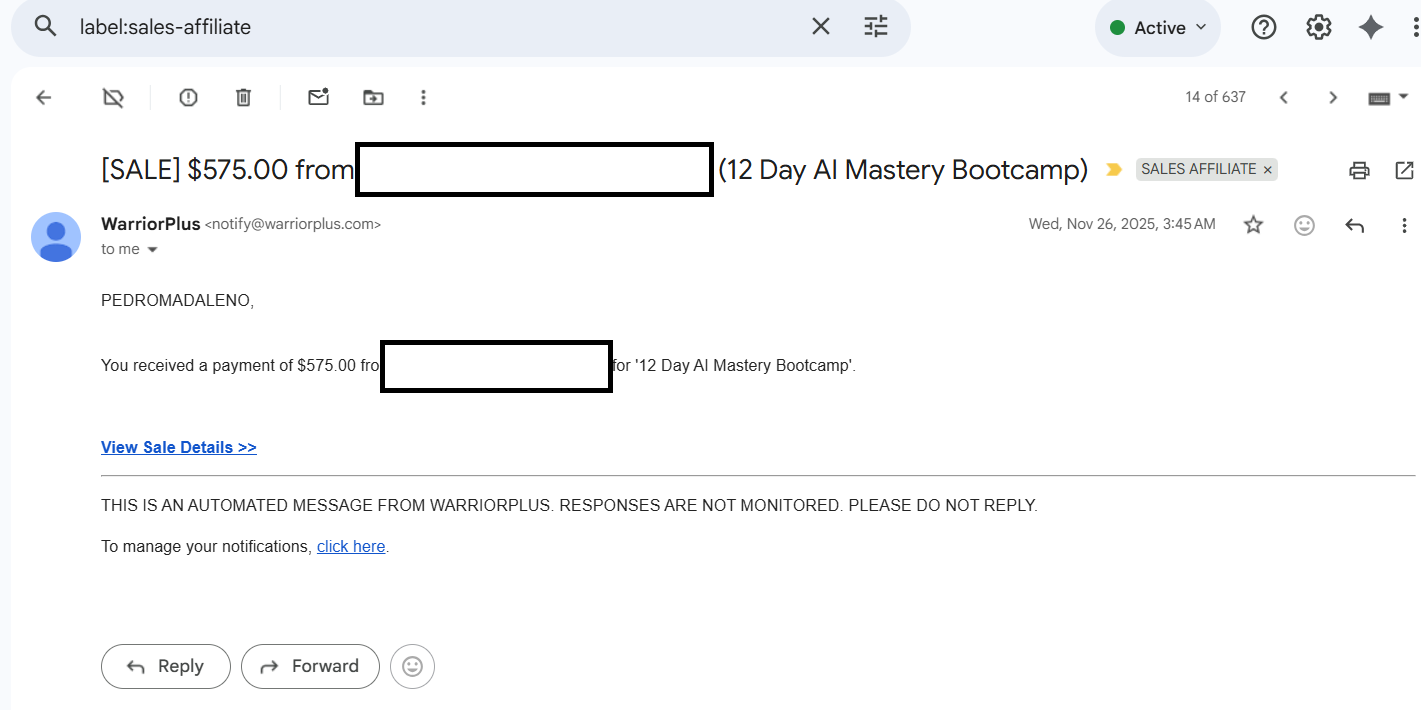This screenshot has height=710, width=1421.
Task: Expand the Active status dropdown
Action: [1158, 28]
